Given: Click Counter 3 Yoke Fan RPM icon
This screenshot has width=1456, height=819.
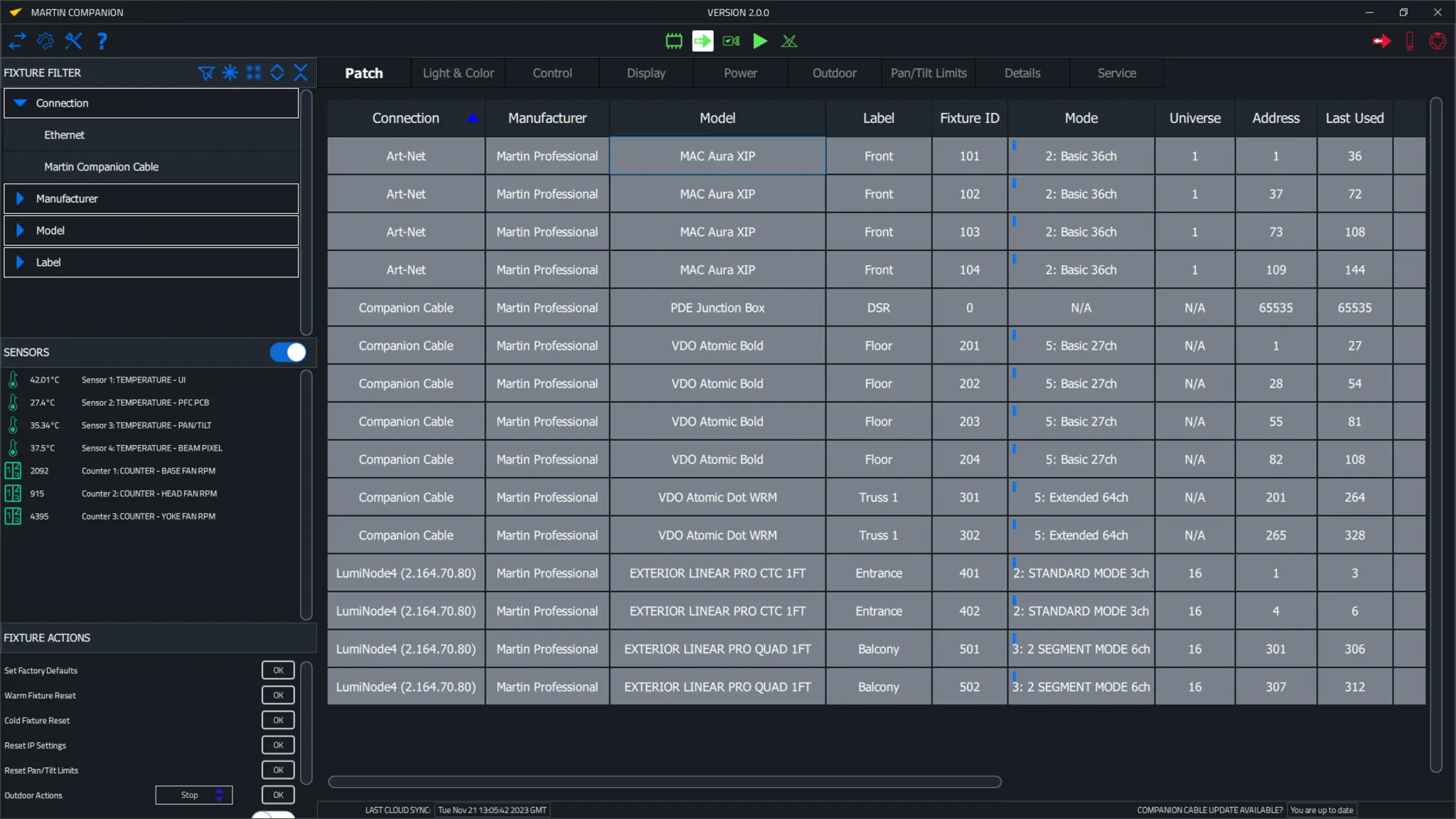Looking at the screenshot, I should point(13,516).
